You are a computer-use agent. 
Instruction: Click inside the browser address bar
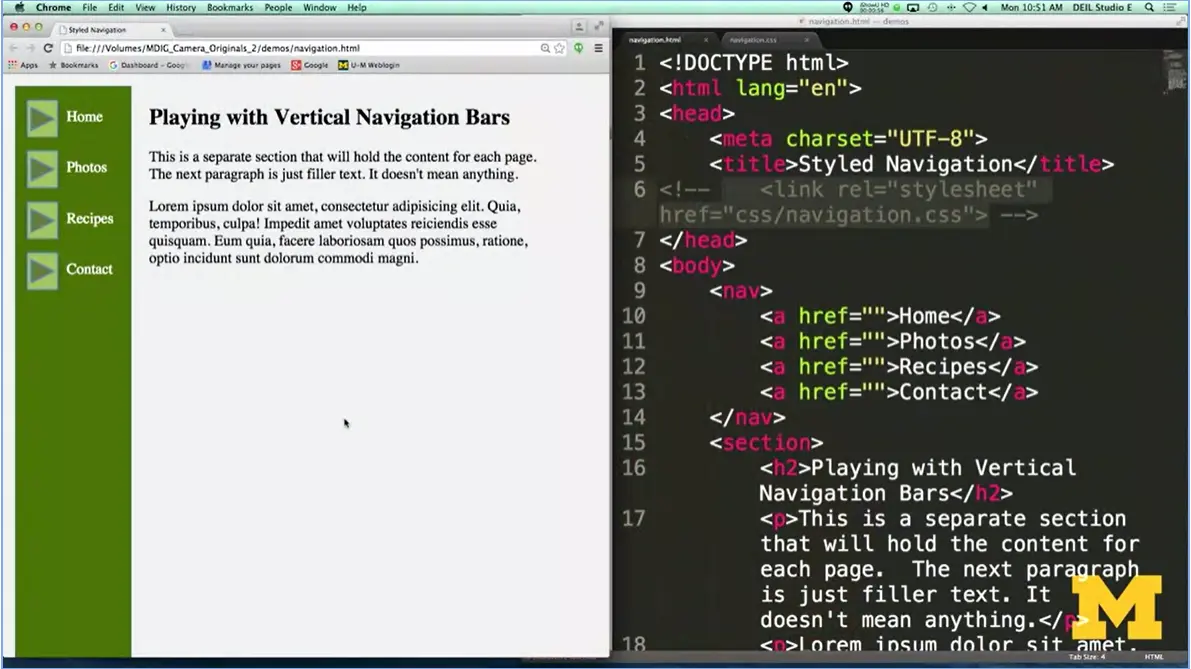pos(300,47)
